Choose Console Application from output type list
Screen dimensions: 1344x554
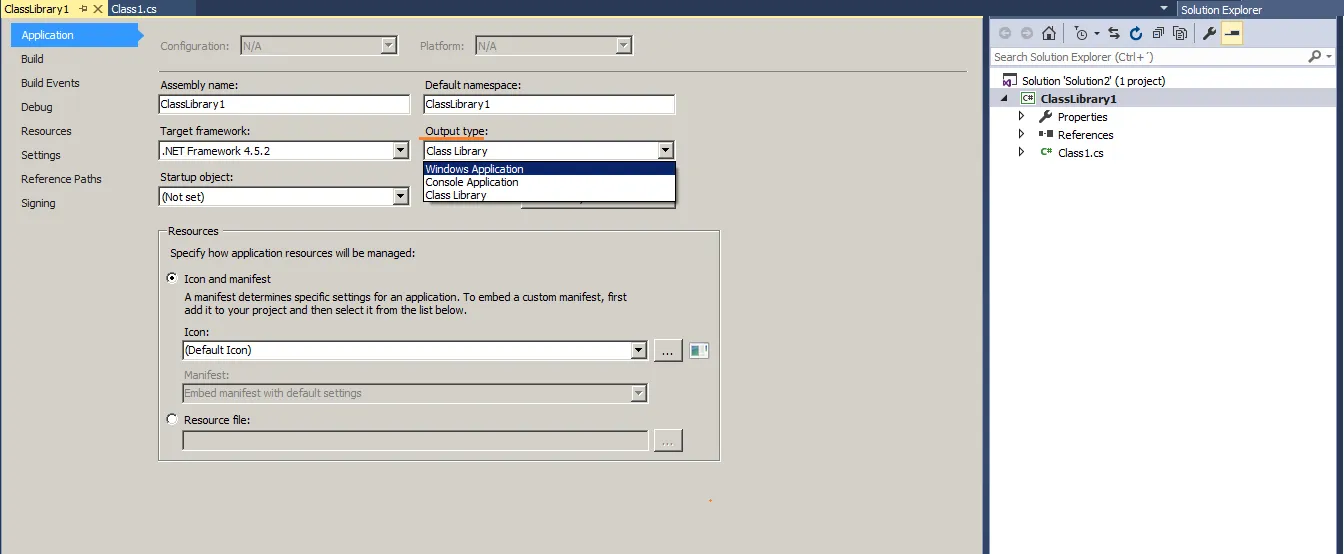pyautogui.click(x=549, y=182)
